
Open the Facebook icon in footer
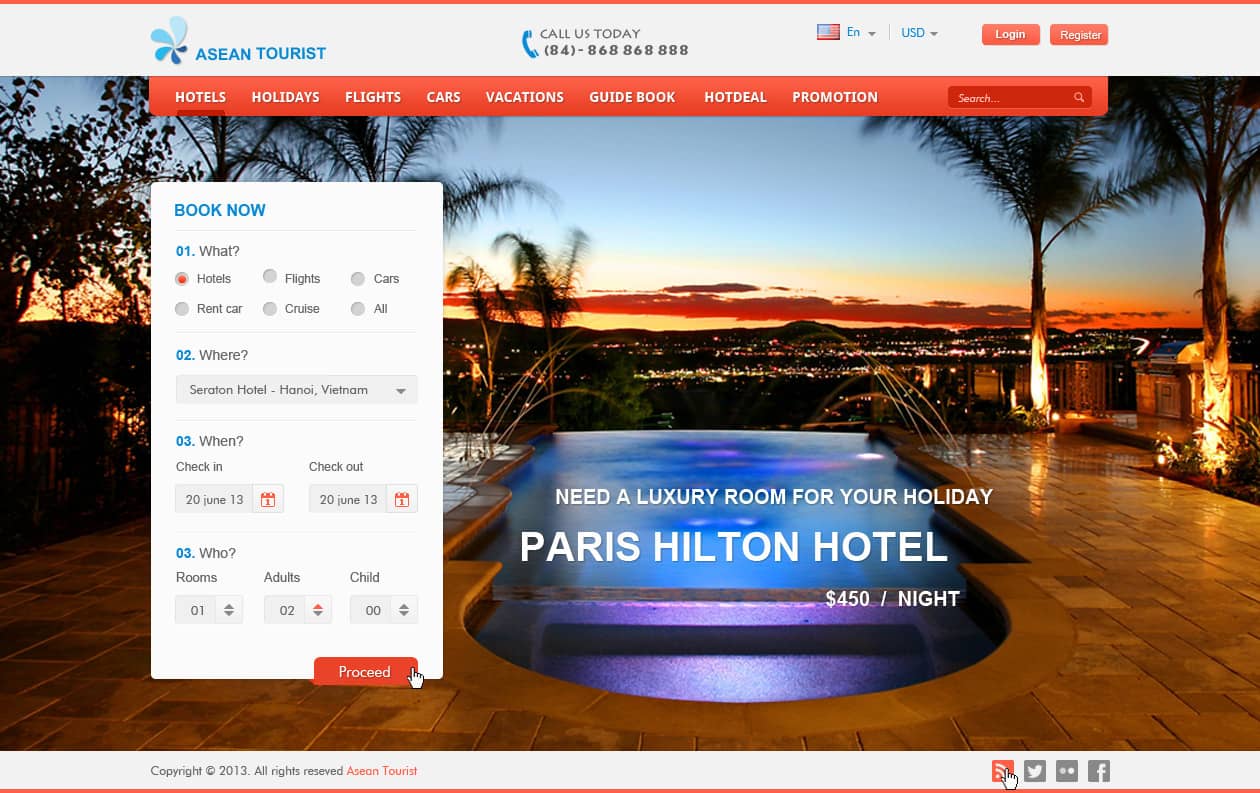pos(1099,771)
